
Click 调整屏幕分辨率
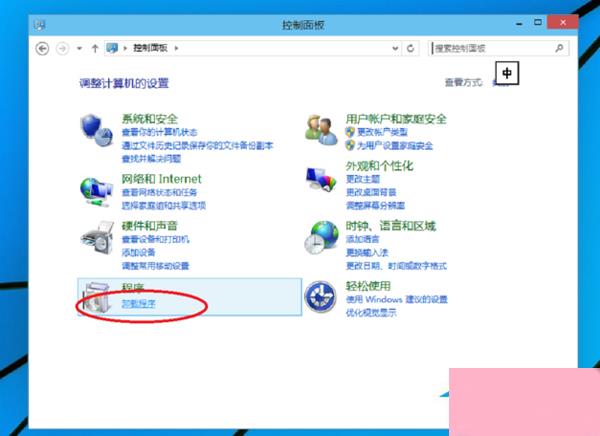(375, 206)
